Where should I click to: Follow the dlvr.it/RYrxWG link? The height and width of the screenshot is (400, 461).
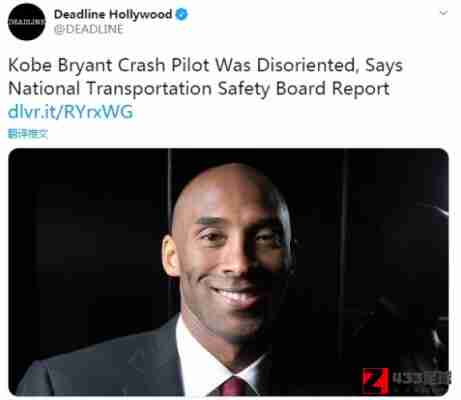70,112
